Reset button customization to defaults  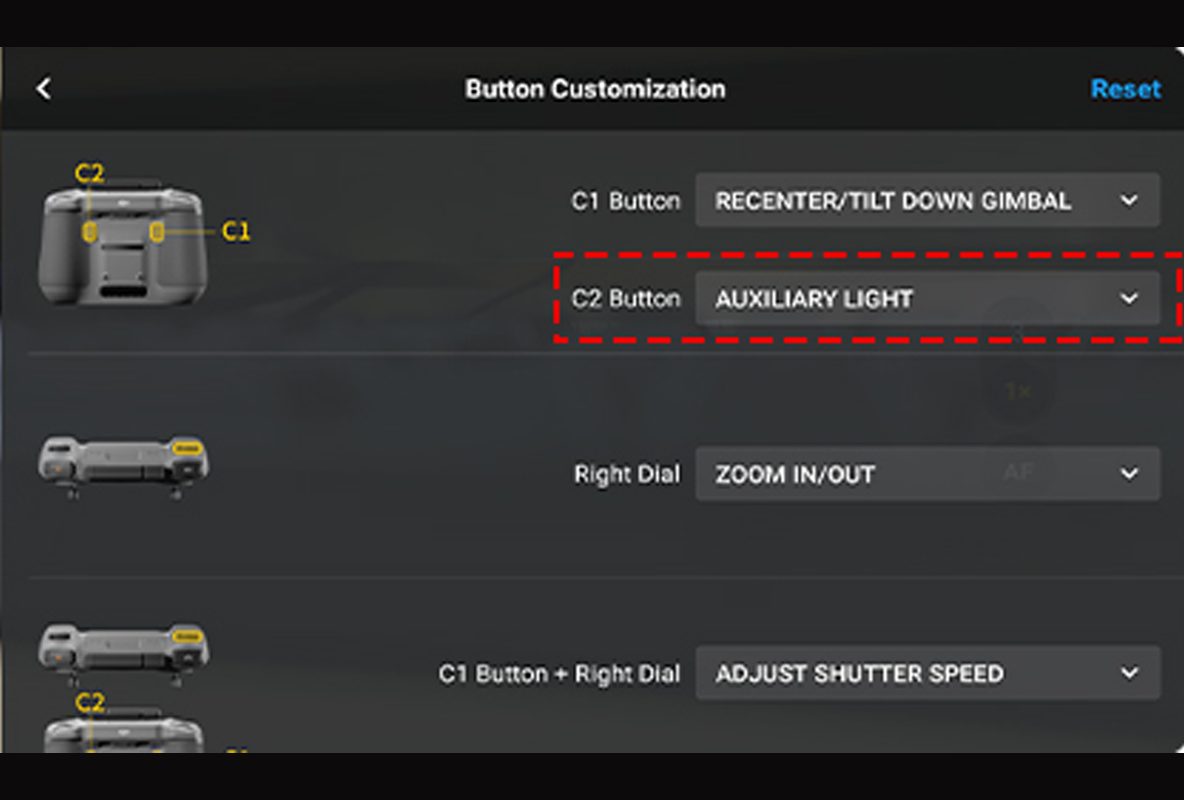click(1125, 89)
